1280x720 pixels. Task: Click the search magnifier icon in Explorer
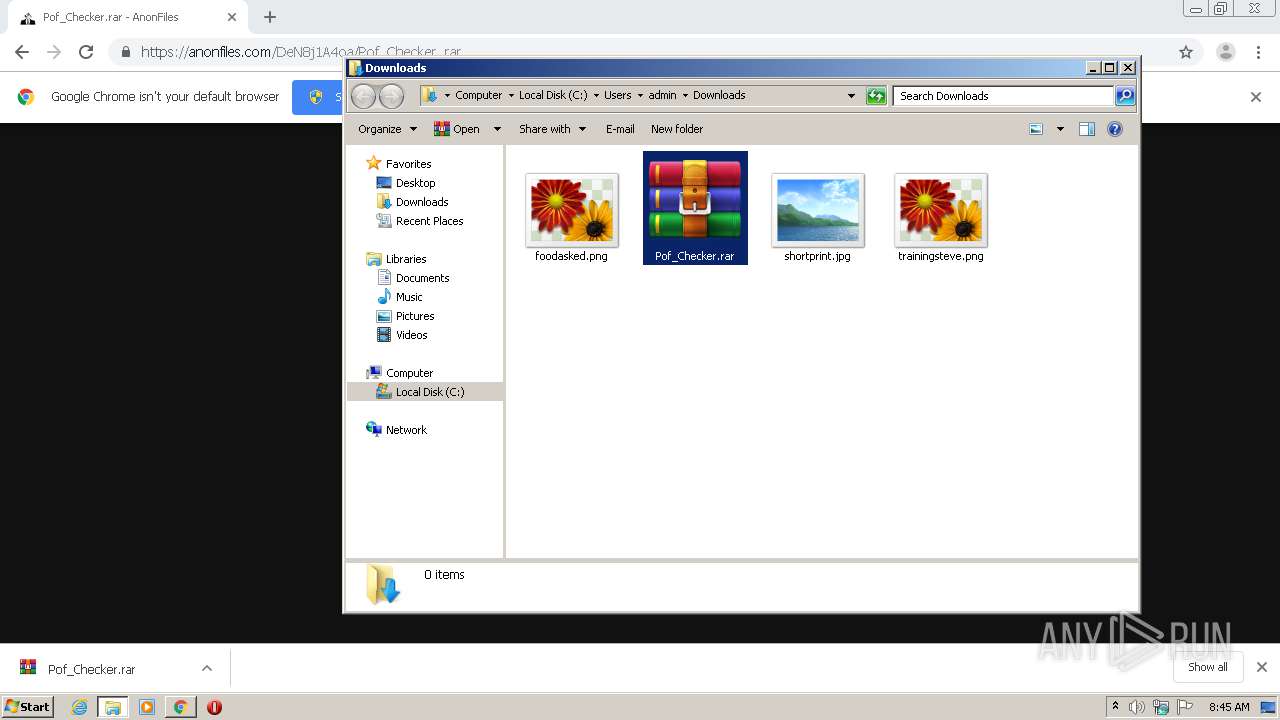click(x=1125, y=96)
